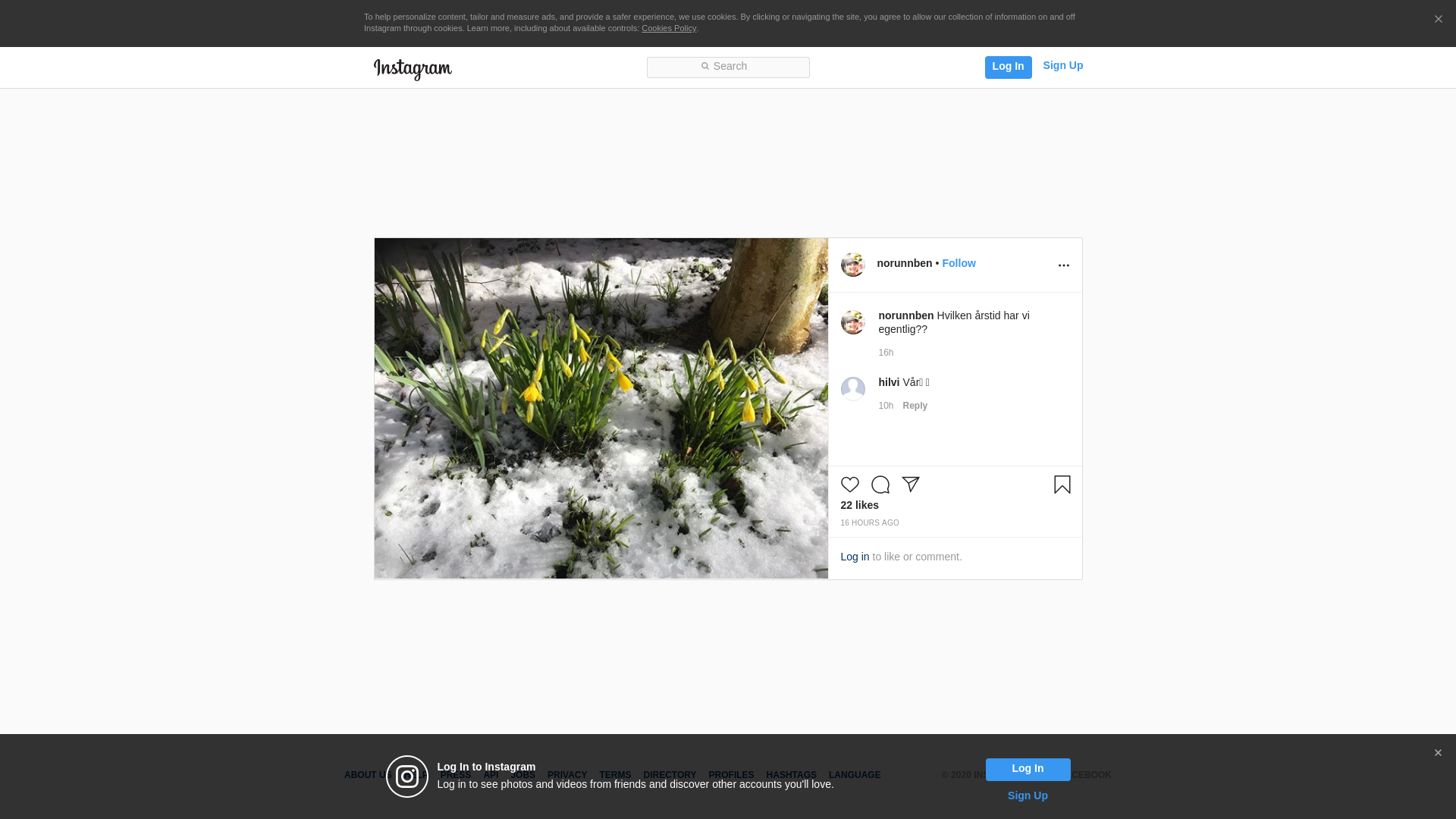Click the comment speech bubble icon
The image size is (1456, 819).
(x=880, y=485)
